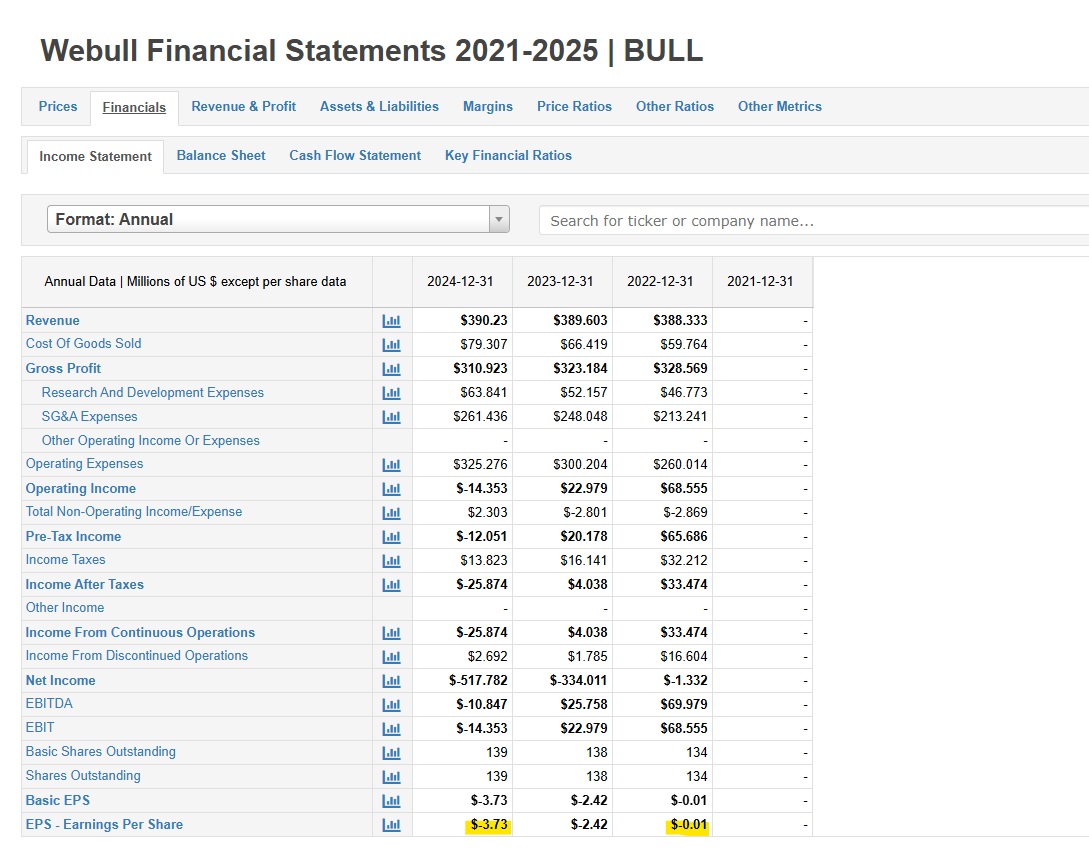1089x859 pixels.
Task: Open the Other Ratios tab
Action: 675,106
